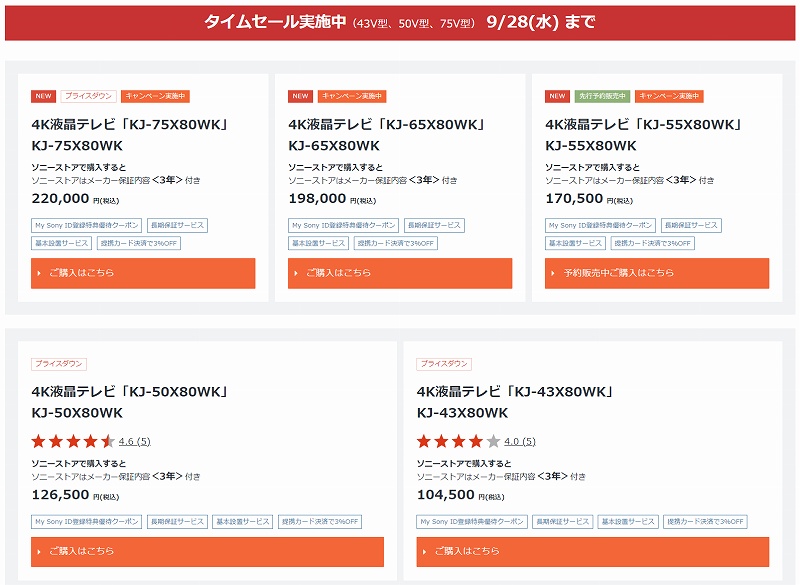The image size is (800, 585).
Task: Select My Sony ID coupon tag on KJ-55X80WK
Action: (601, 225)
